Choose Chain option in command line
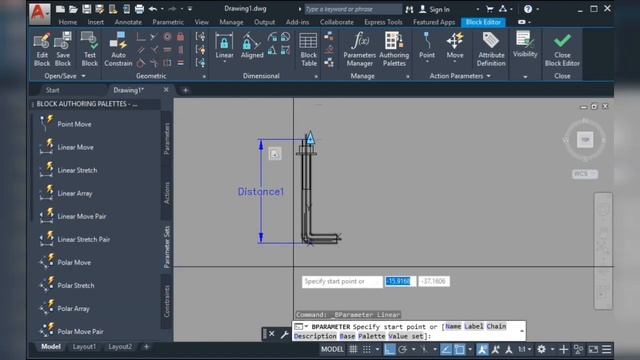Image resolution: width=640 pixels, height=360 pixels. click(x=496, y=327)
